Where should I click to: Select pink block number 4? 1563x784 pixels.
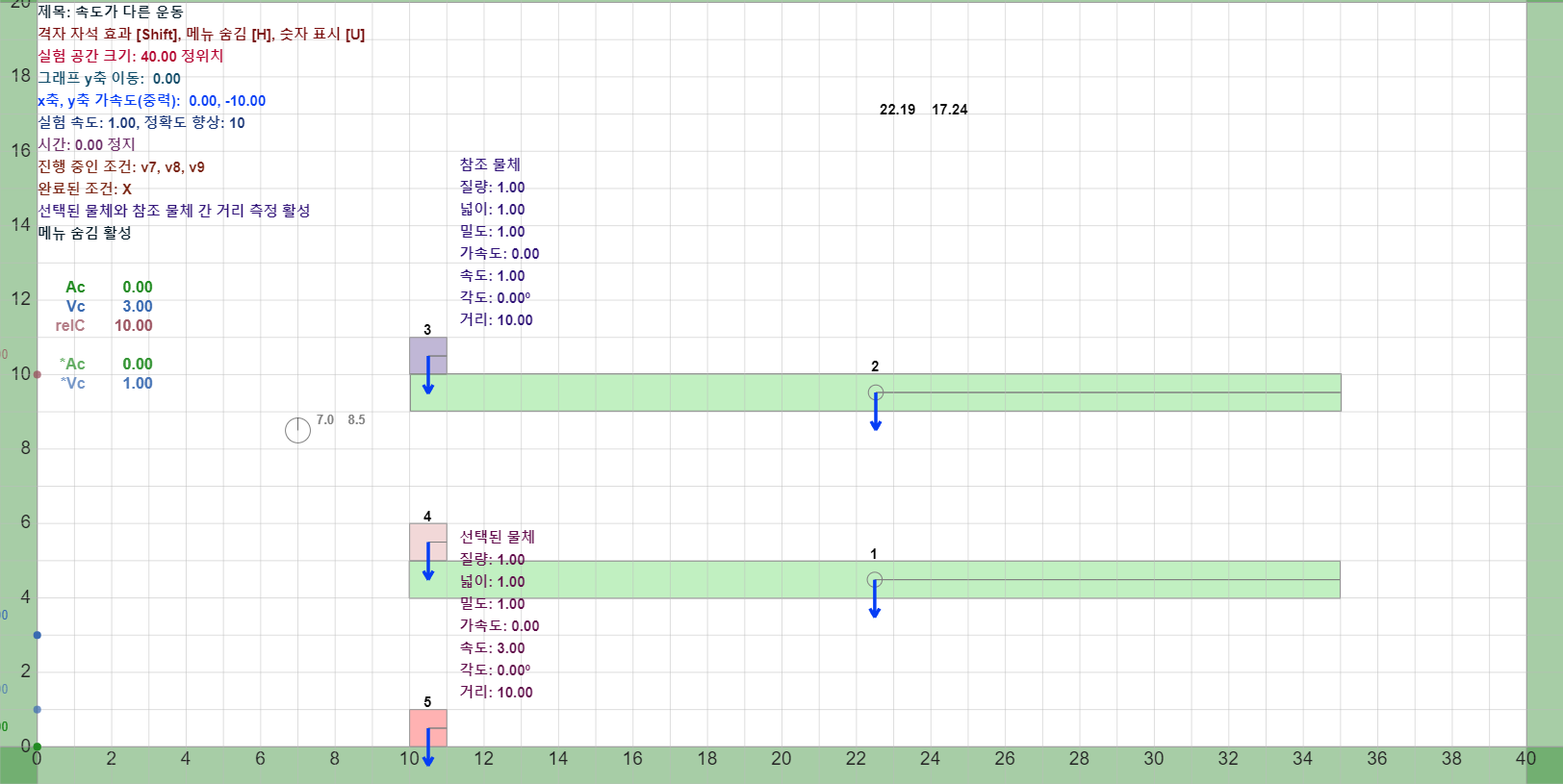click(428, 543)
